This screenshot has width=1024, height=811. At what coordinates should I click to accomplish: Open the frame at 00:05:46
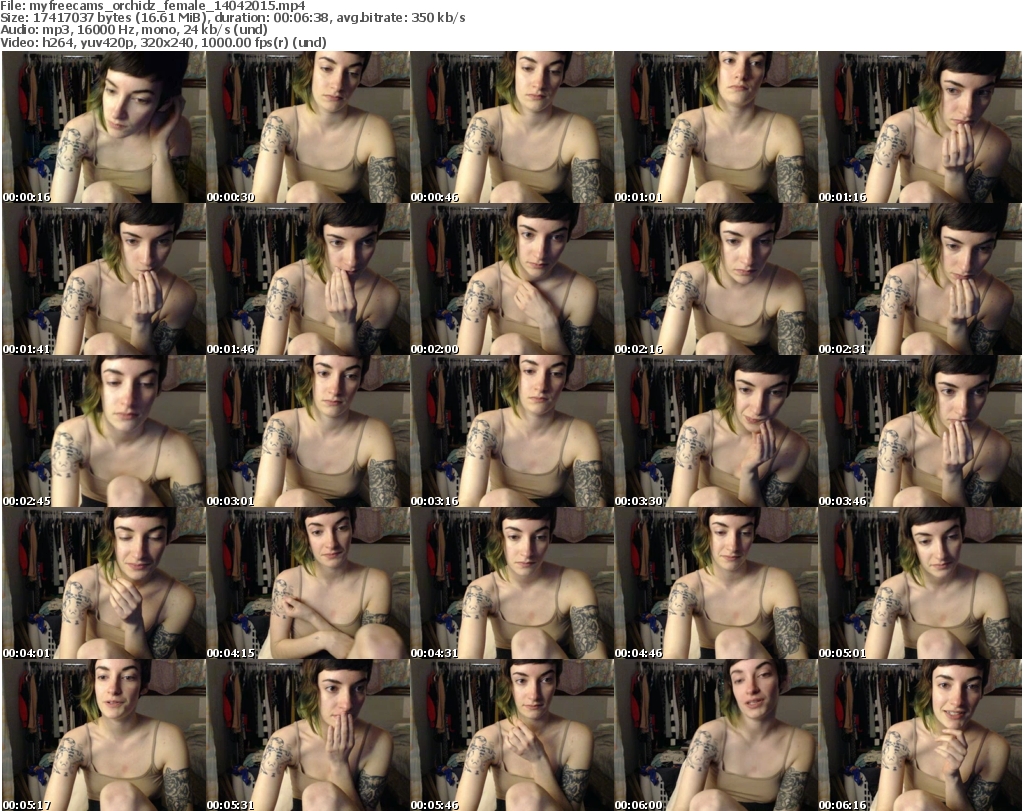(511, 735)
